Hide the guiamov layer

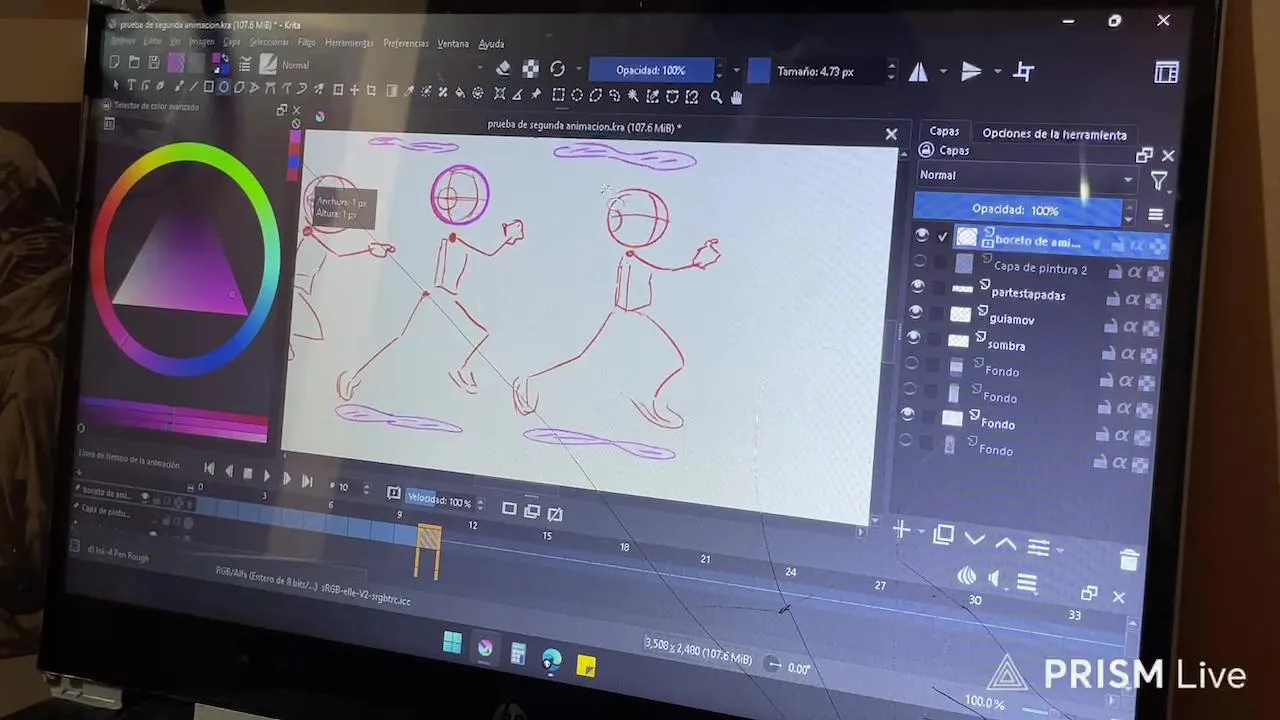(916, 312)
